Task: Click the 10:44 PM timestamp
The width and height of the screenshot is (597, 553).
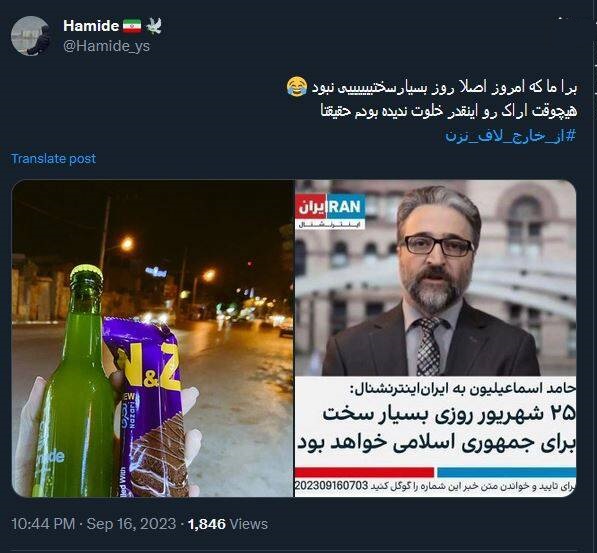Action: tap(43, 524)
